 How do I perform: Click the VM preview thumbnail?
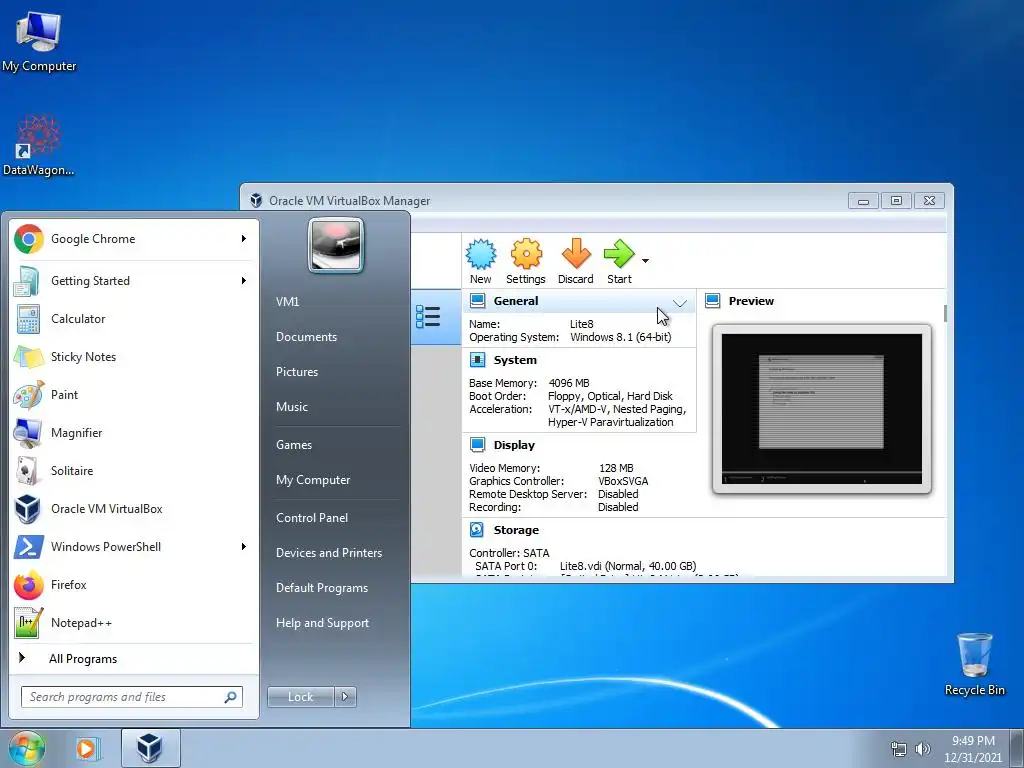(822, 409)
